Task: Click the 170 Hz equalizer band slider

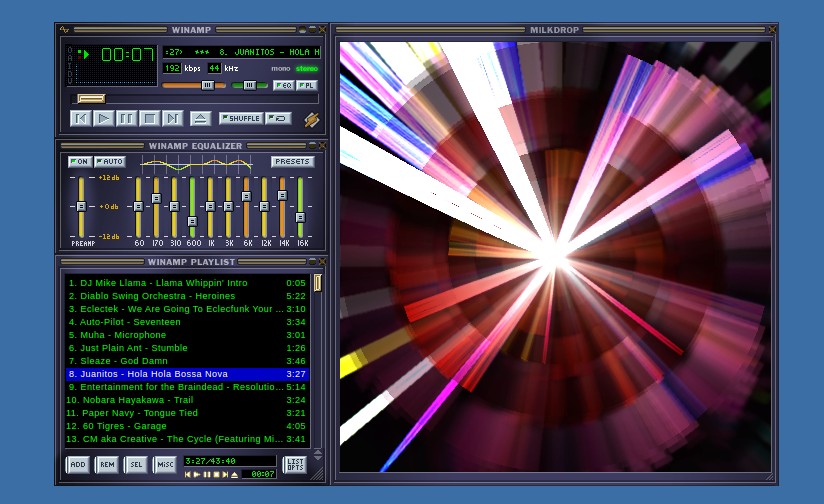Action: (x=156, y=207)
